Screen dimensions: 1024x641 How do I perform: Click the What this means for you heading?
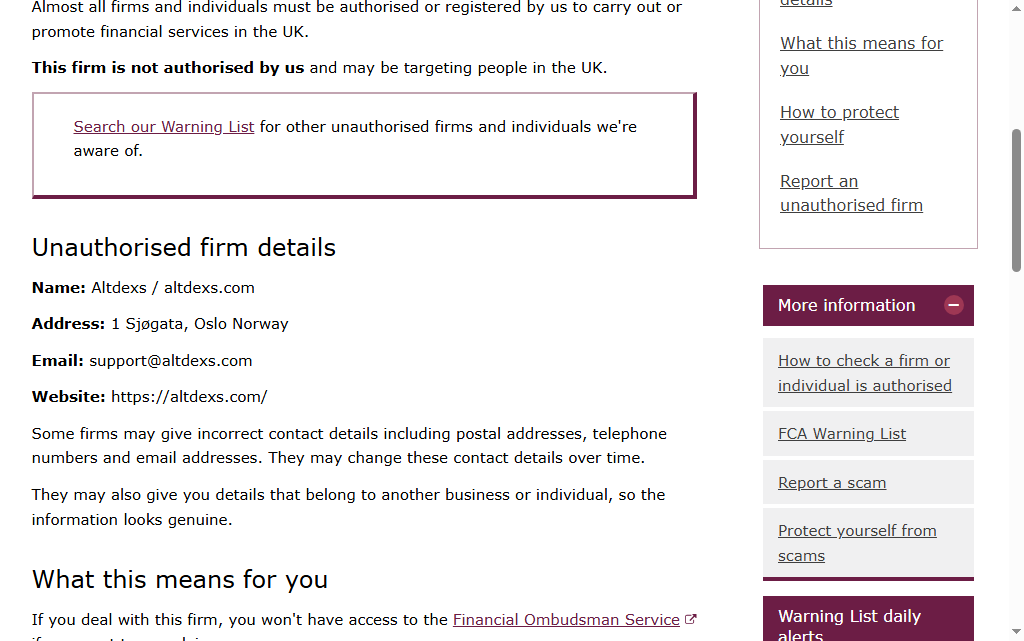[x=180, y=580]
